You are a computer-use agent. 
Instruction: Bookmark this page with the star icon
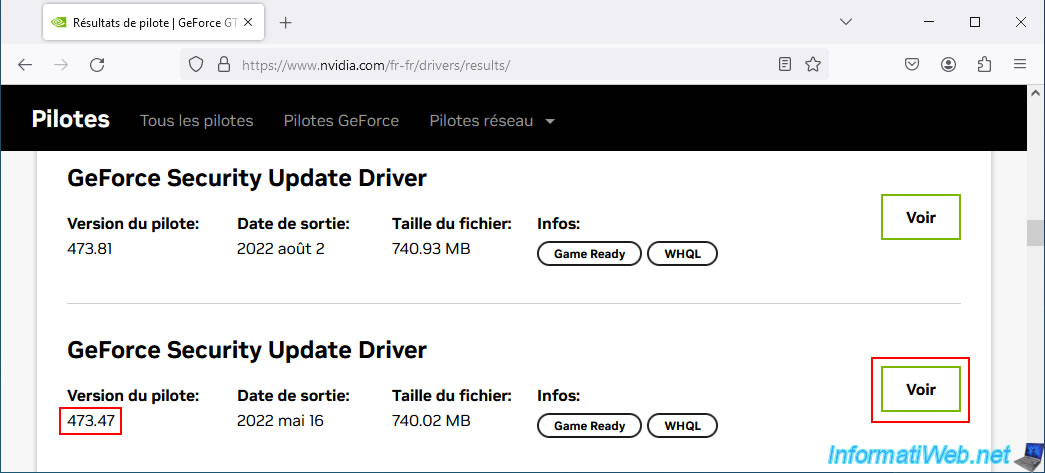813,64
